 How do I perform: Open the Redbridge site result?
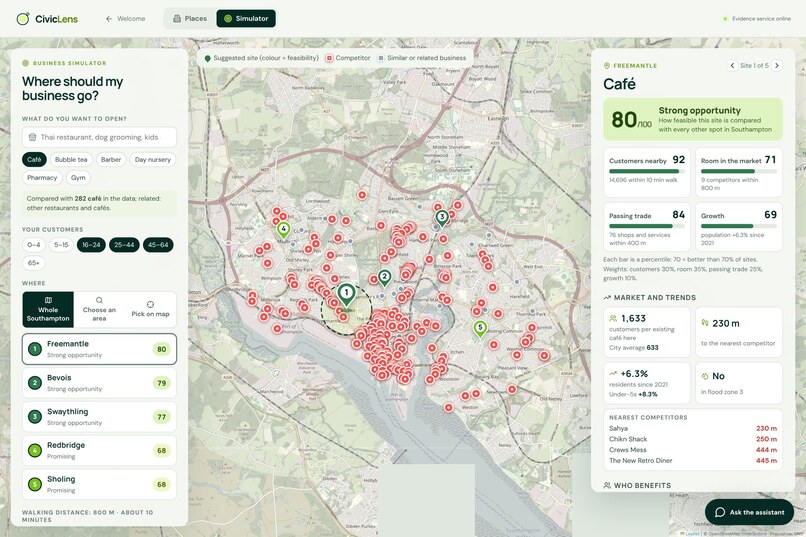pyautogui.click(x=99, y=451)
